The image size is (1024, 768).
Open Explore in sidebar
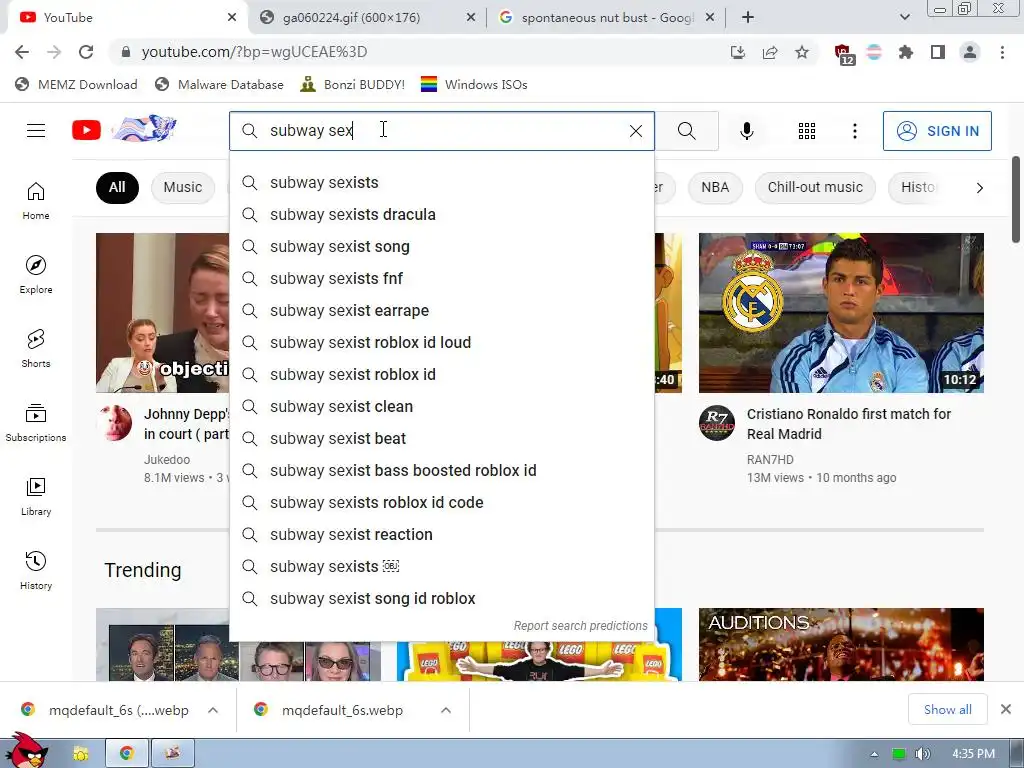pyautogui.click(x=36, y=274)
